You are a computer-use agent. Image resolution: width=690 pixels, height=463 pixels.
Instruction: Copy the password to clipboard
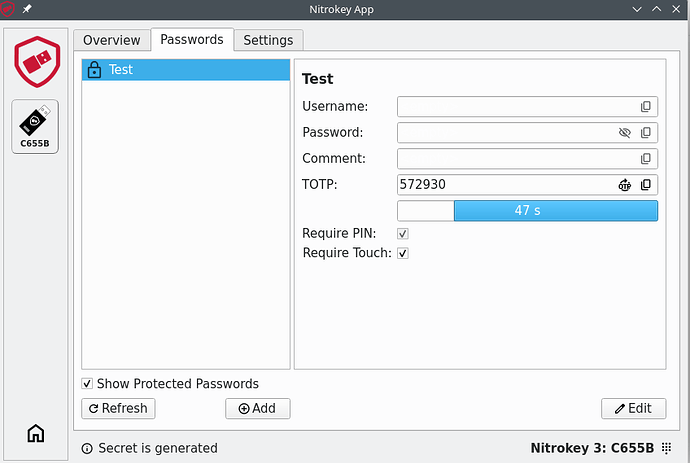click(x=646, y=132)
